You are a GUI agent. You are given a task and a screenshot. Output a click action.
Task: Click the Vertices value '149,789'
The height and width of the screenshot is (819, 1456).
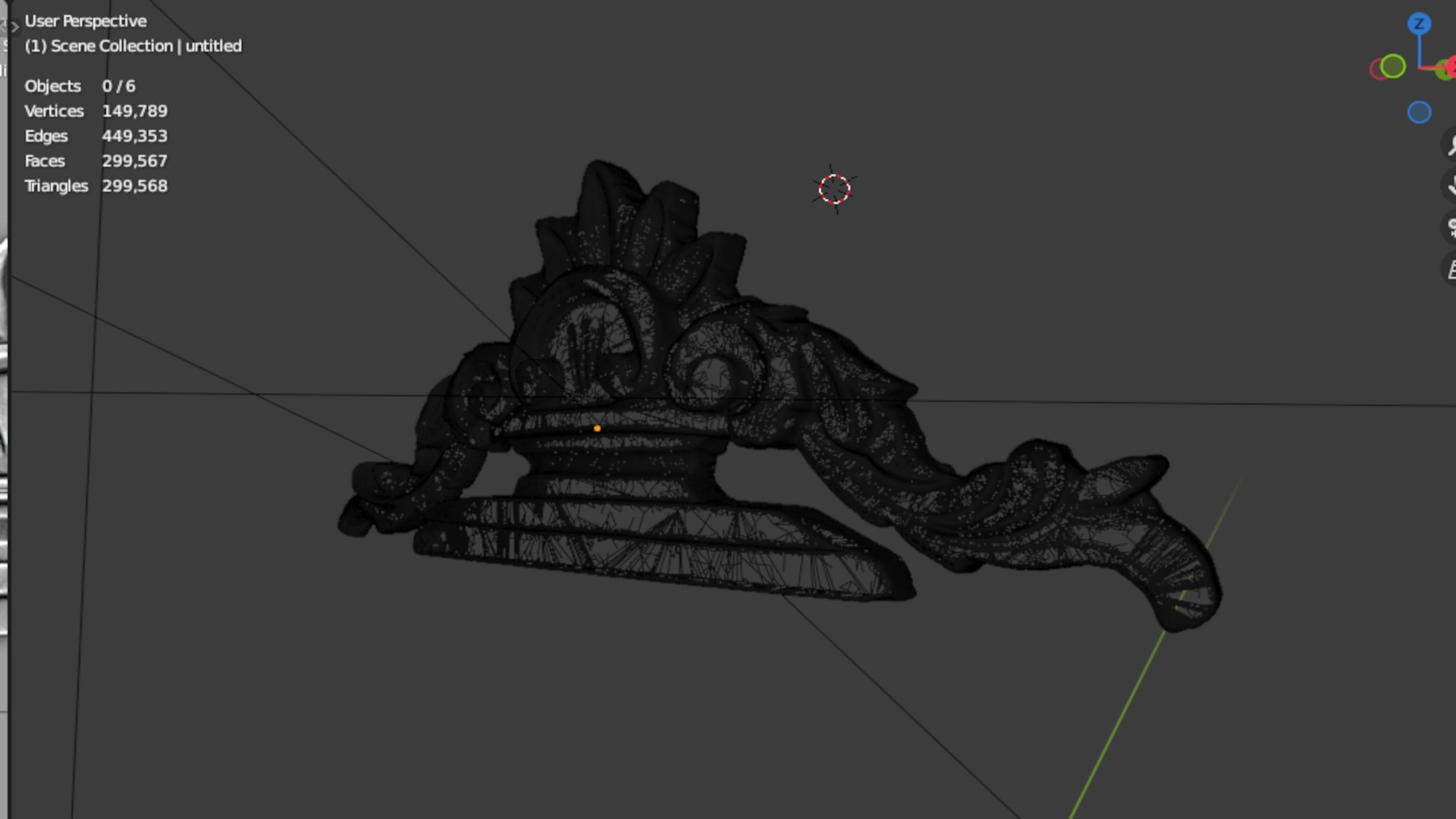click(x=135, y=111)
